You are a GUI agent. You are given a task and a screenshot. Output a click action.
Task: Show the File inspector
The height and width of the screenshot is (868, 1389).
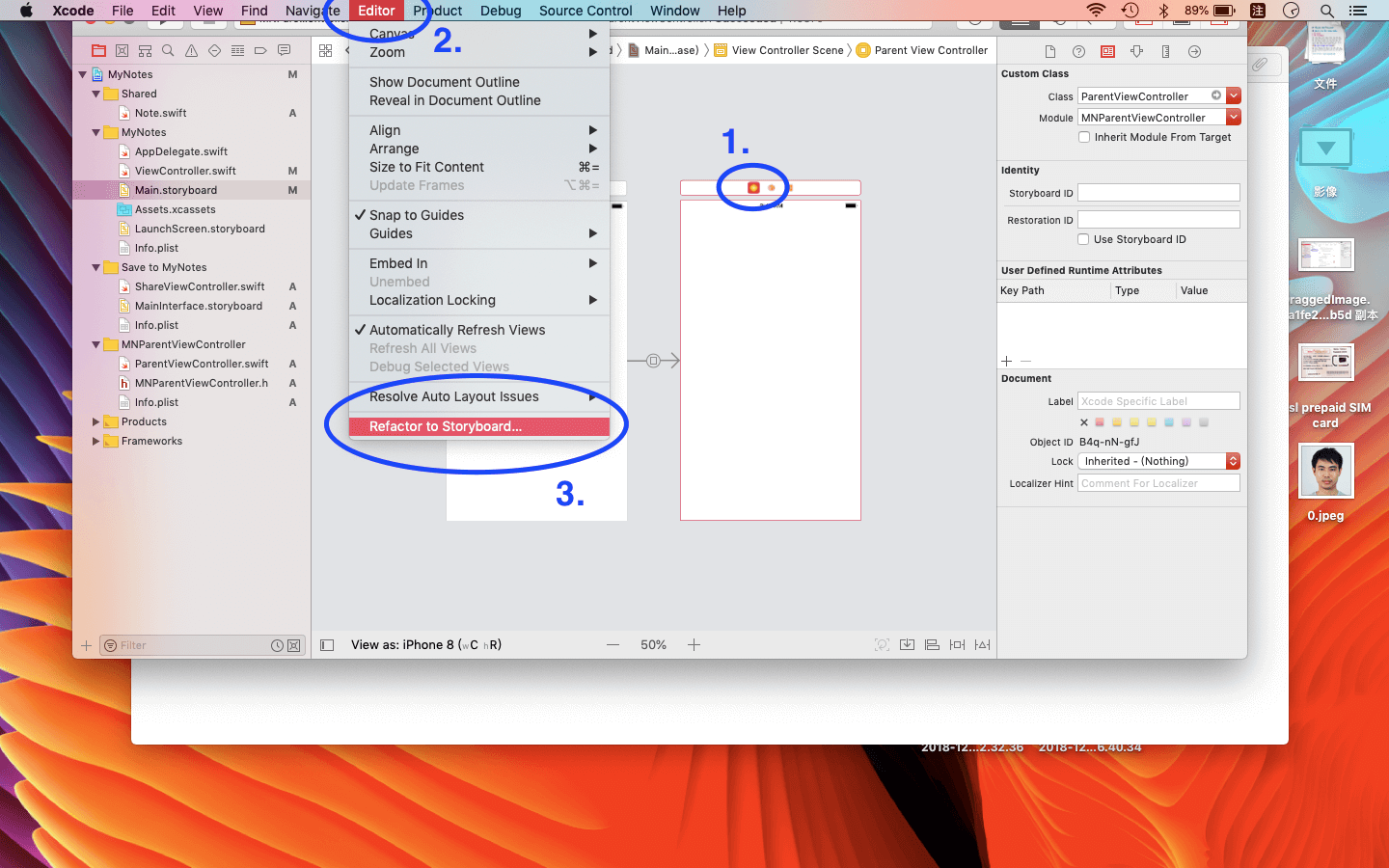[x=1050, y=51]
